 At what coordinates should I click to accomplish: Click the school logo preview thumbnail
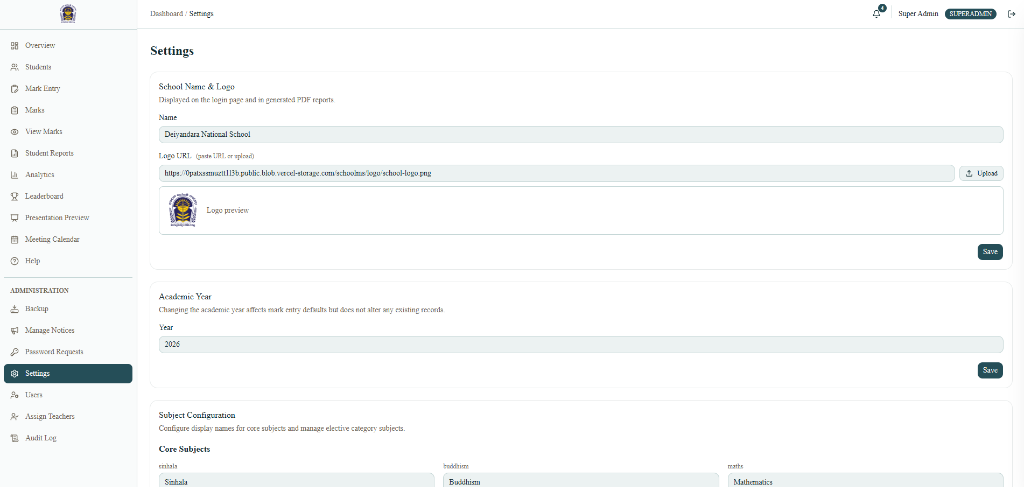click(x=182, y=210)
